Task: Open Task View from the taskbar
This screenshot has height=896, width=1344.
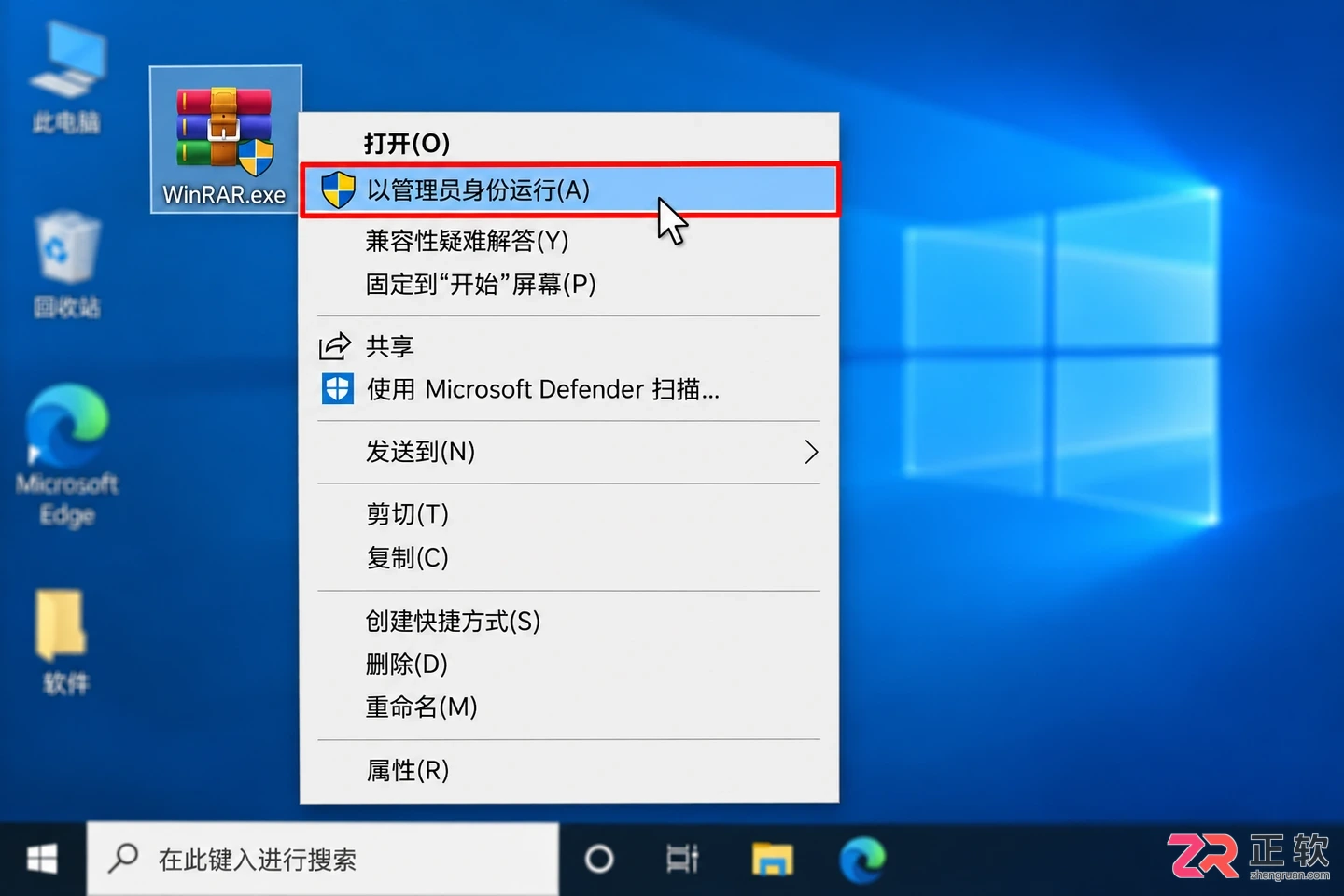Action: [x=683, y=859]
